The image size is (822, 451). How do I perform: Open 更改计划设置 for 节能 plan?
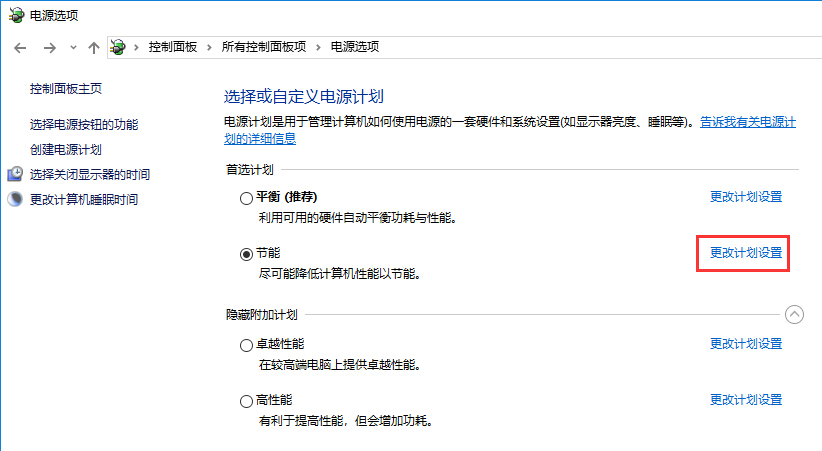[x=745, y=253]
